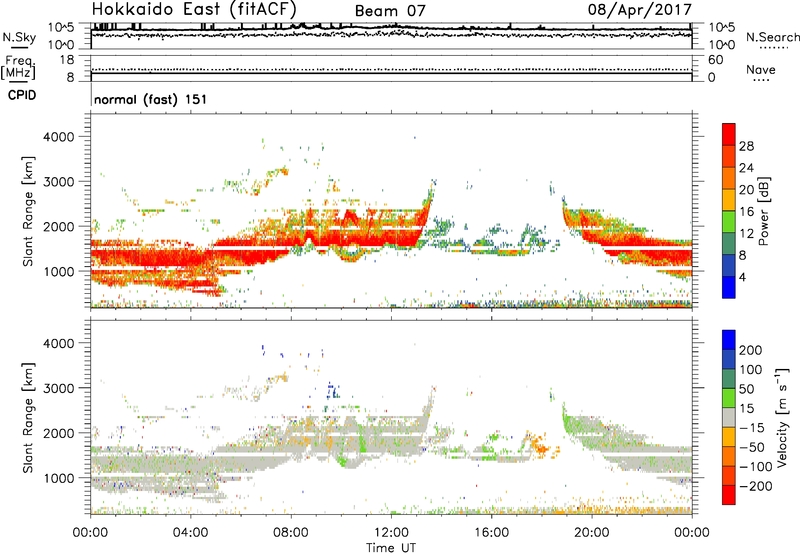Click the '60' Nave axis value
This screenshot has width=800, height=554.
(715, 60)
